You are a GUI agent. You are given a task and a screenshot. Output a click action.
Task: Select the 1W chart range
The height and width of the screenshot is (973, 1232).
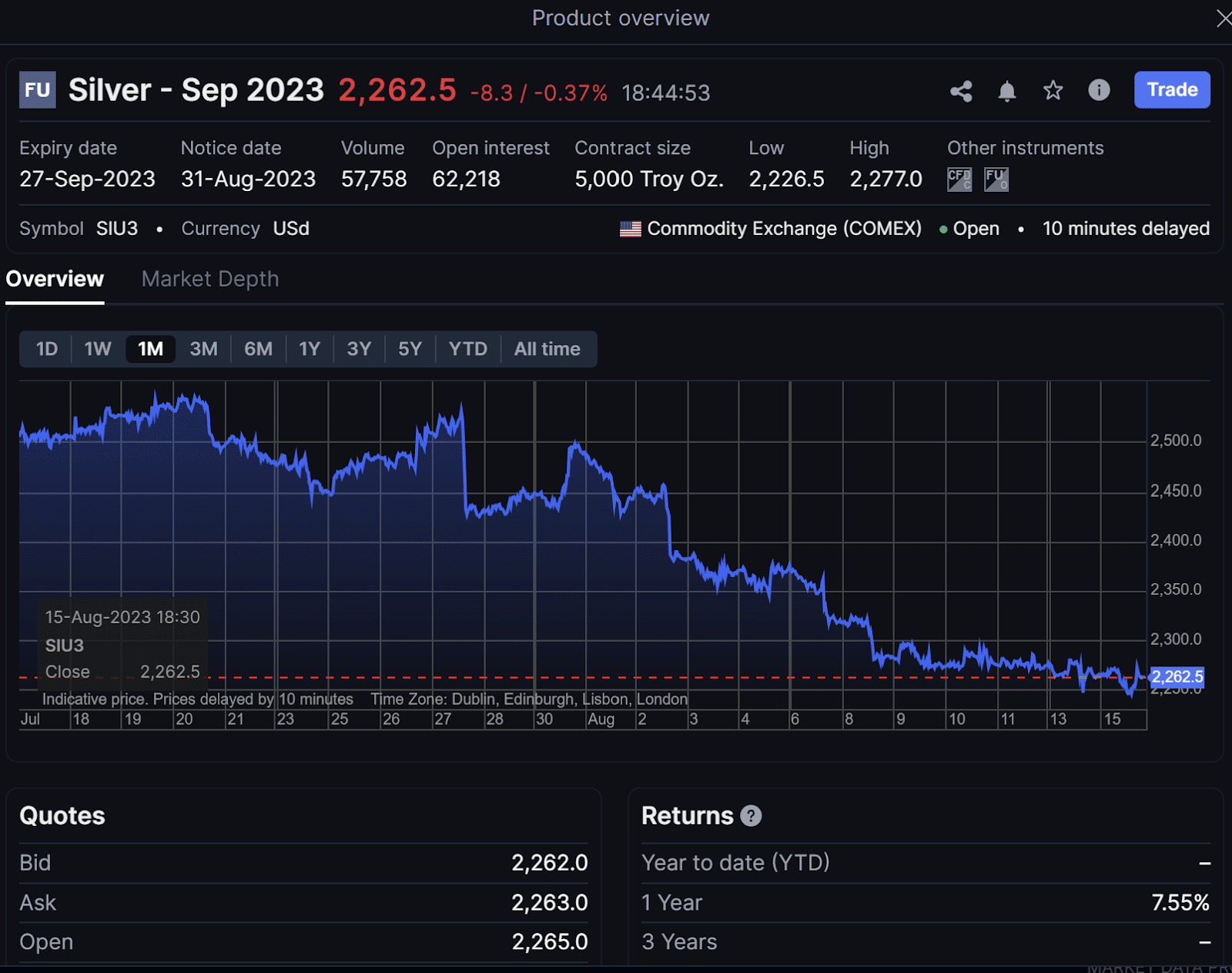click(98, 349)
